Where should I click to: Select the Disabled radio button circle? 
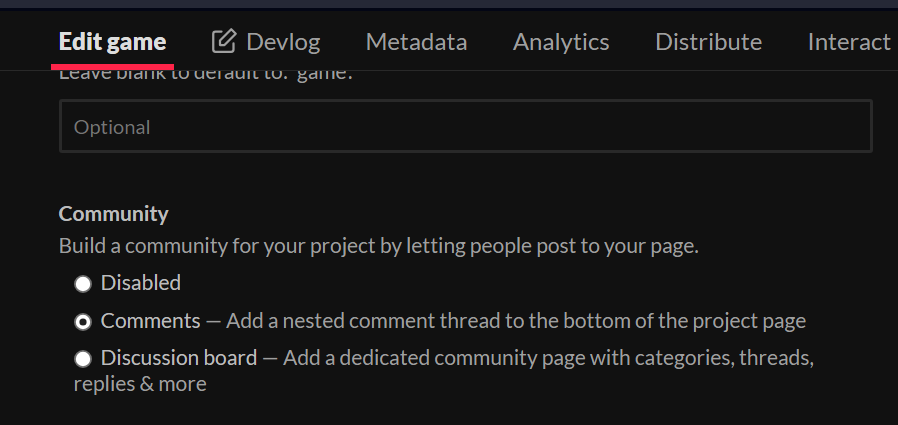83,284
